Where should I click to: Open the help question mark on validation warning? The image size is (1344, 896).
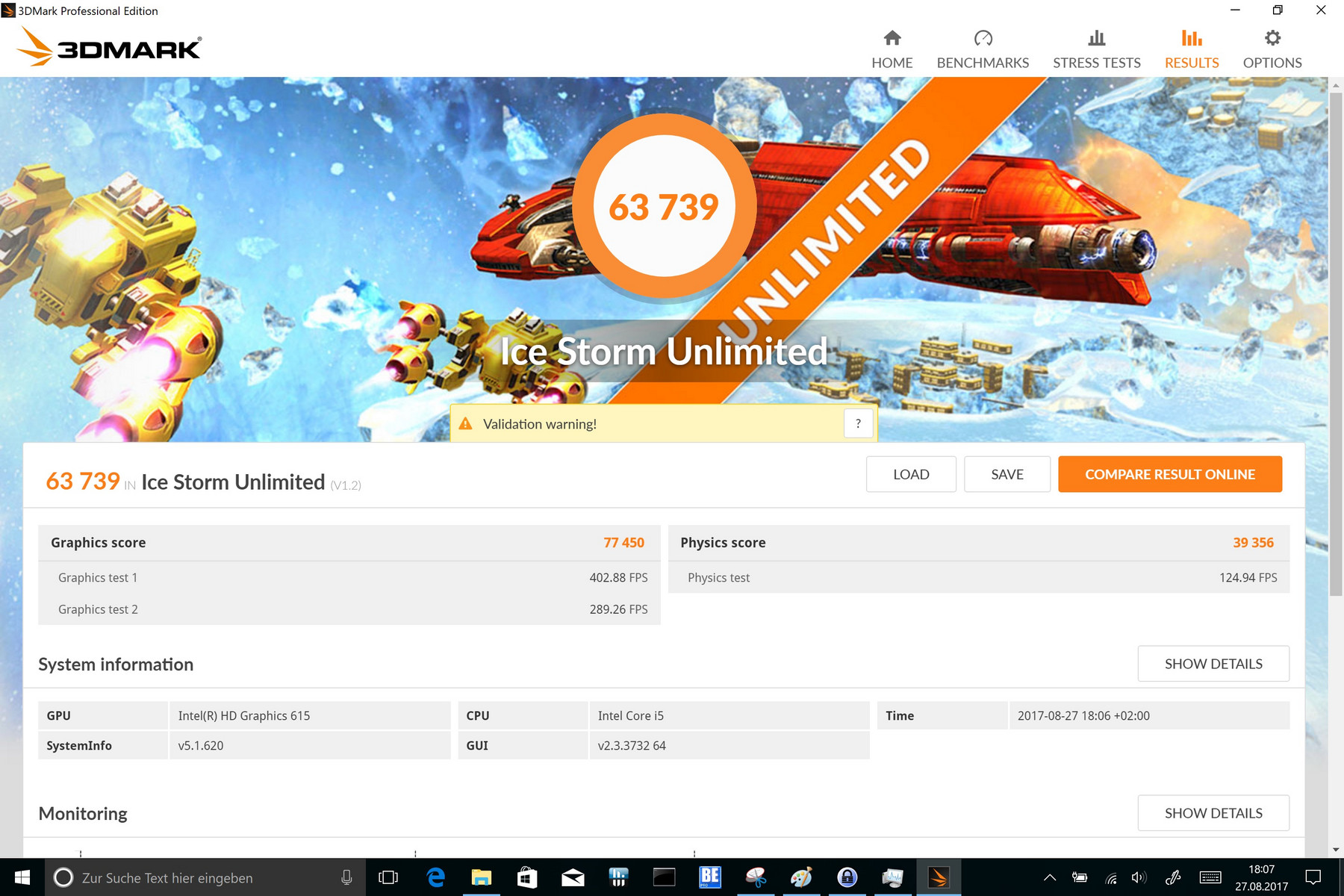[858, 423]
